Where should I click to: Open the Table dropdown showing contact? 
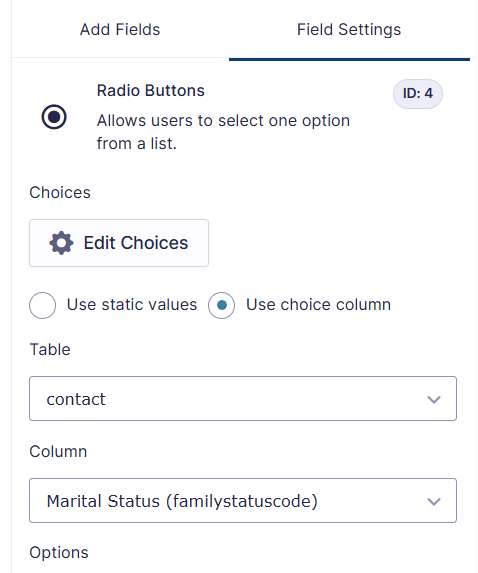[243, 399]
